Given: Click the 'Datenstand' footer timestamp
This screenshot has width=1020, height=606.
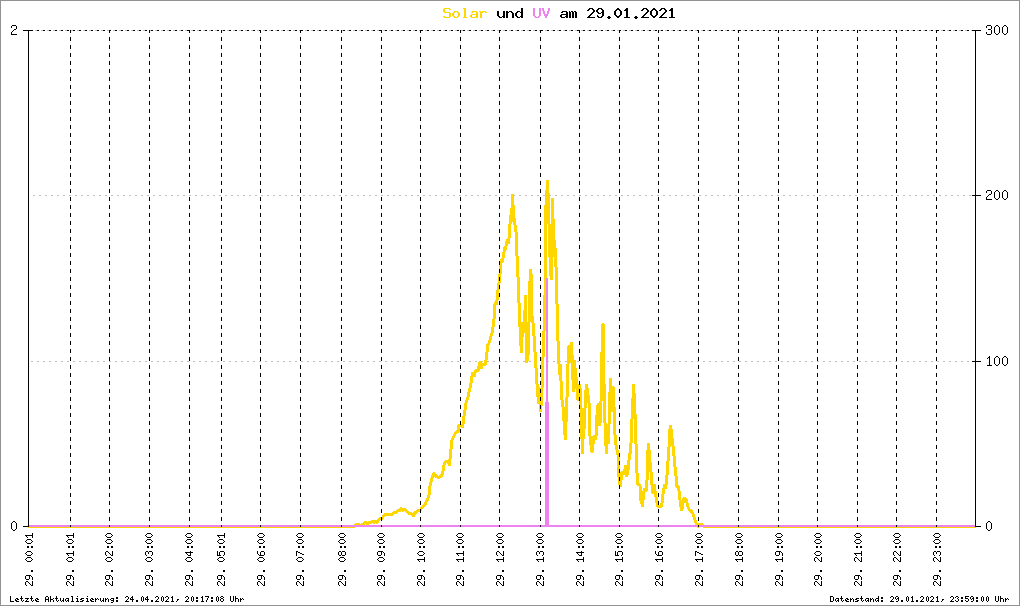Looking at the screenshot, I should [x=919, y=599].
